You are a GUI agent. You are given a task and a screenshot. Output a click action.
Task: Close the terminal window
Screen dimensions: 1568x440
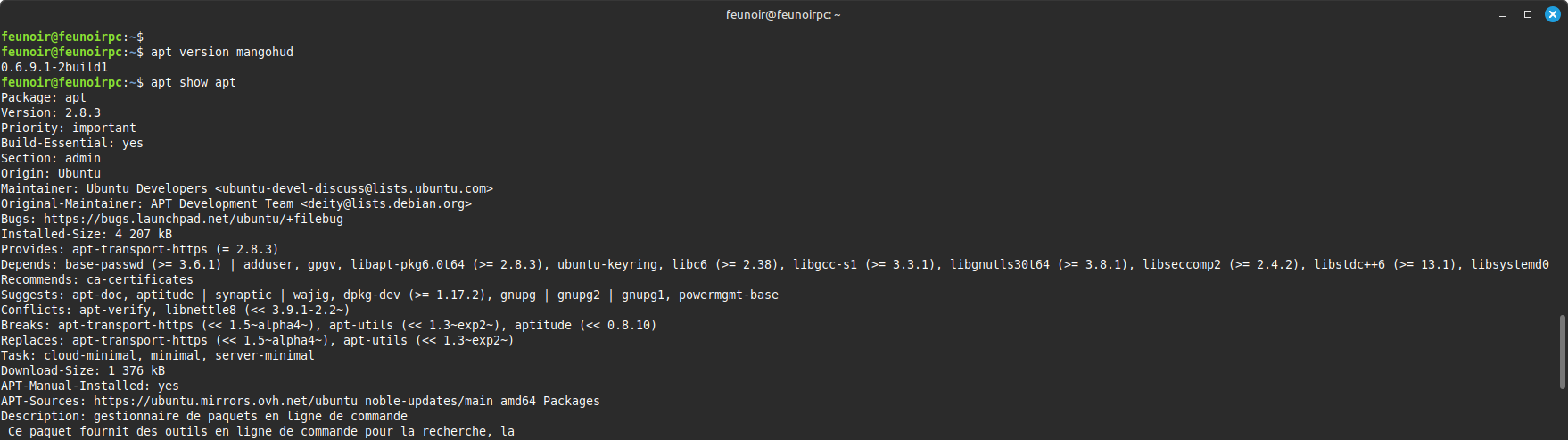point(1552,14)
